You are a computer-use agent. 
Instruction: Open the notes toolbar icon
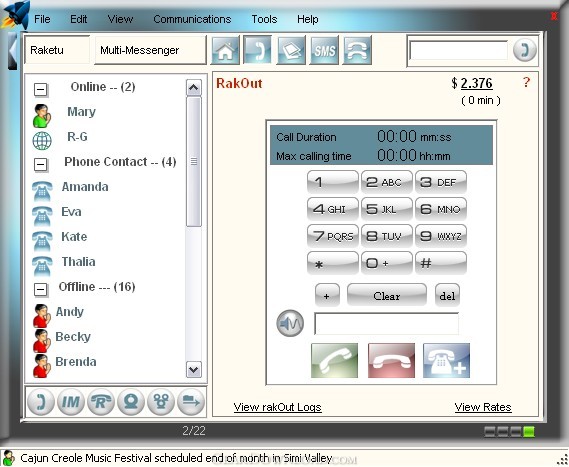point(291,50)
